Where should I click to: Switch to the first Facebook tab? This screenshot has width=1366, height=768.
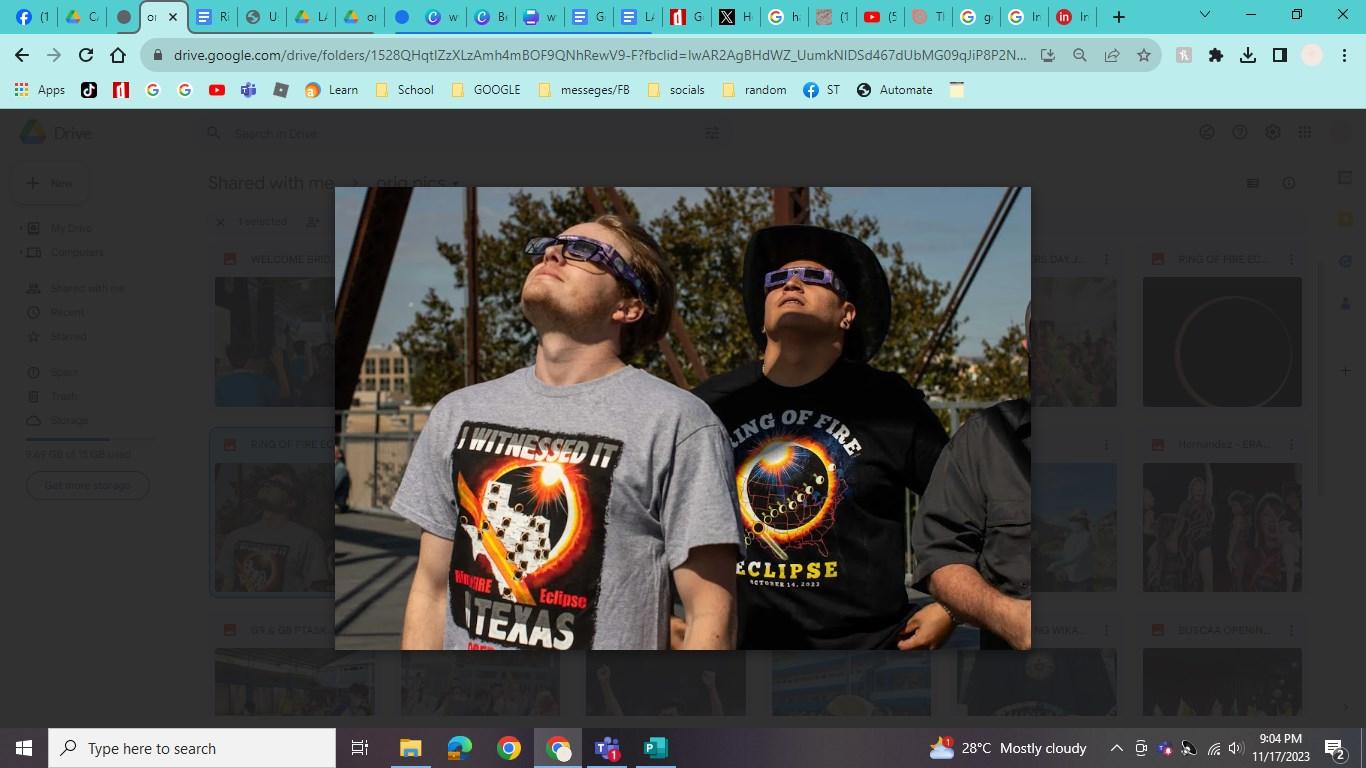point(32,17)
